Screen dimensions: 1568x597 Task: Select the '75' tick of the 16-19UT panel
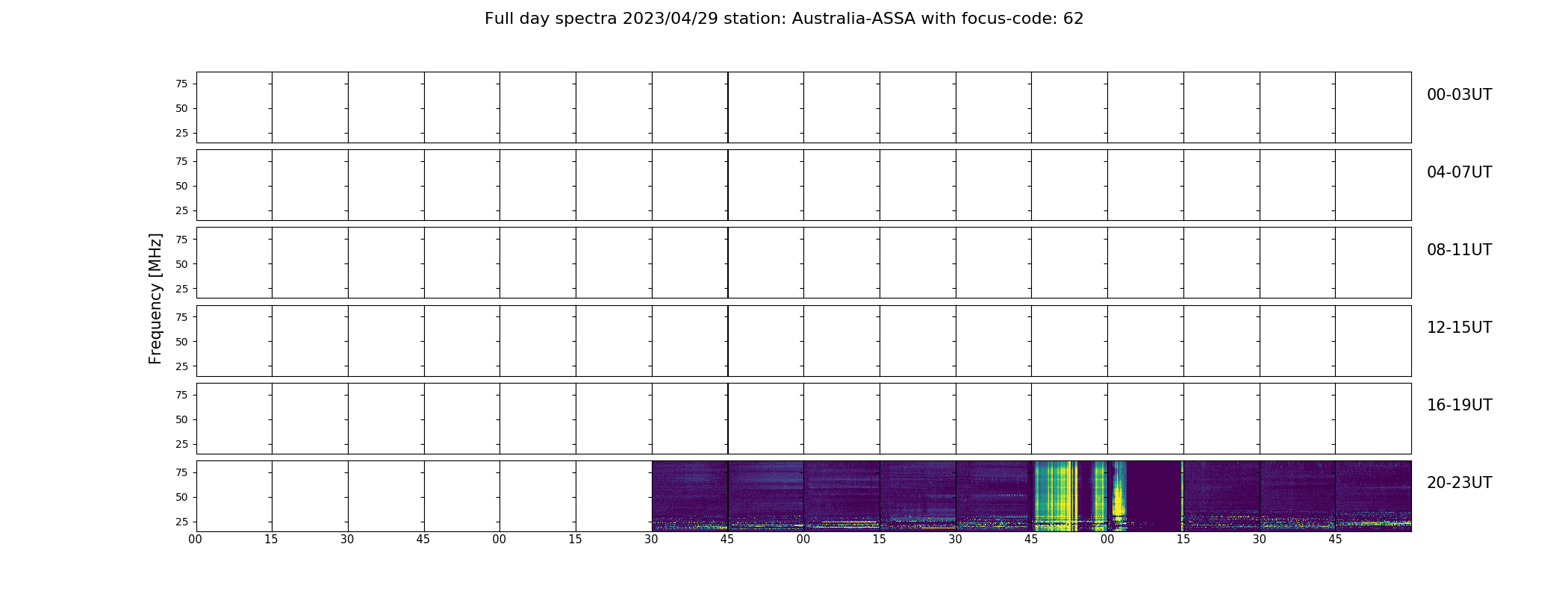181,395
